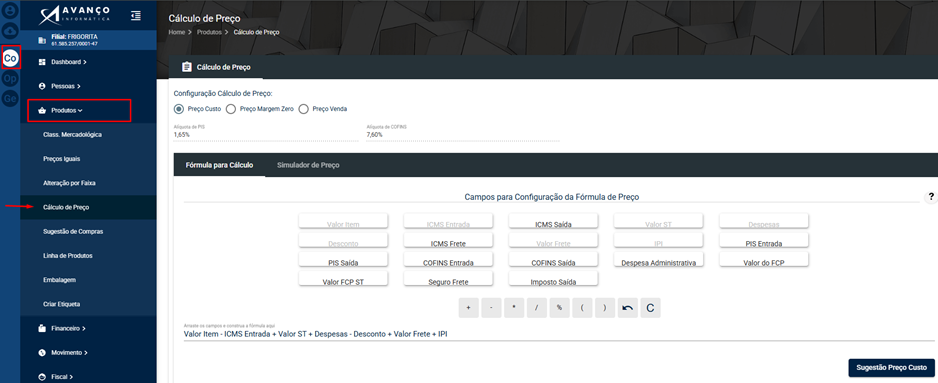Select the Co module icon
938x383 pixels.
pyautogui.click(x=10, y=58)
